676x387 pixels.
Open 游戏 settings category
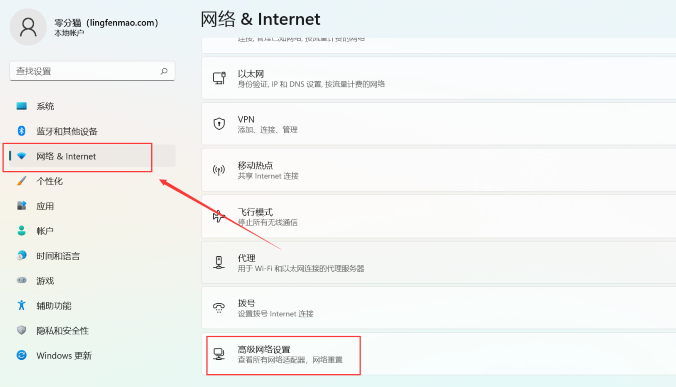[x=92, y=281]
